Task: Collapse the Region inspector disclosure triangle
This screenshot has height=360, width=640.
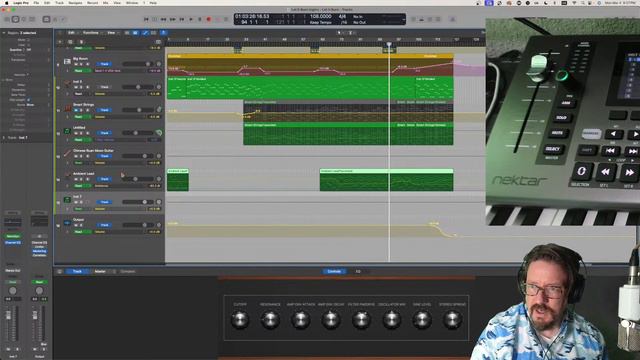Action: [4, 33]
